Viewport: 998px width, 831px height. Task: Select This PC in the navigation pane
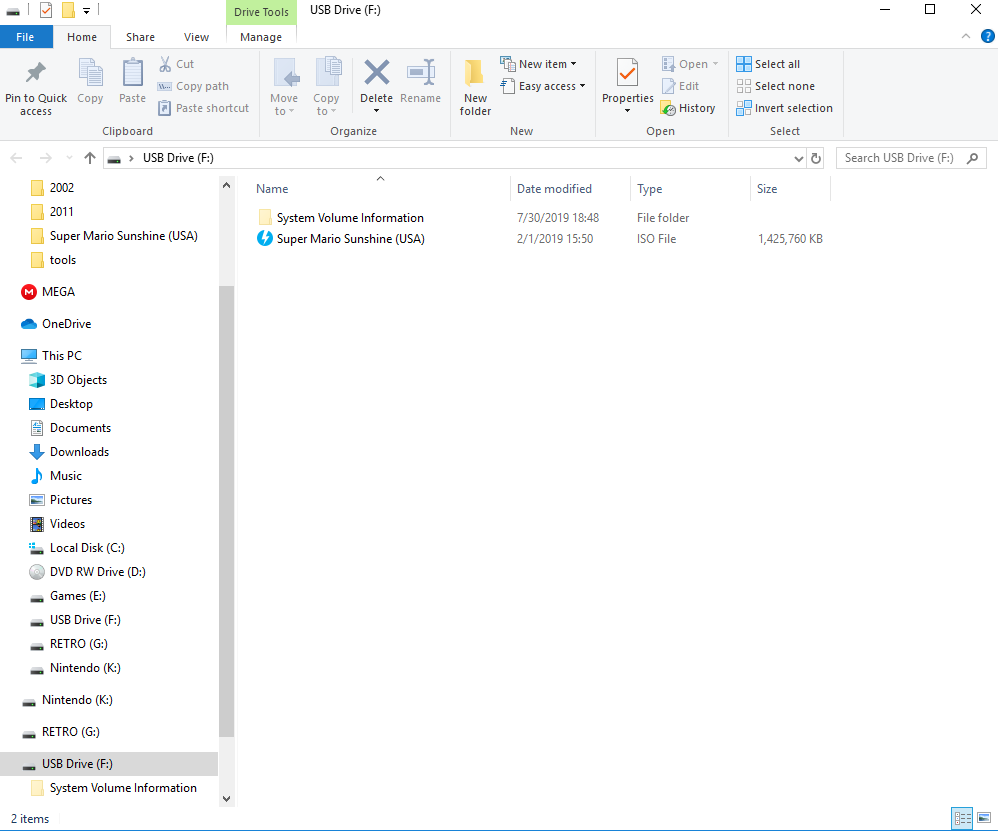click(51, 356)
